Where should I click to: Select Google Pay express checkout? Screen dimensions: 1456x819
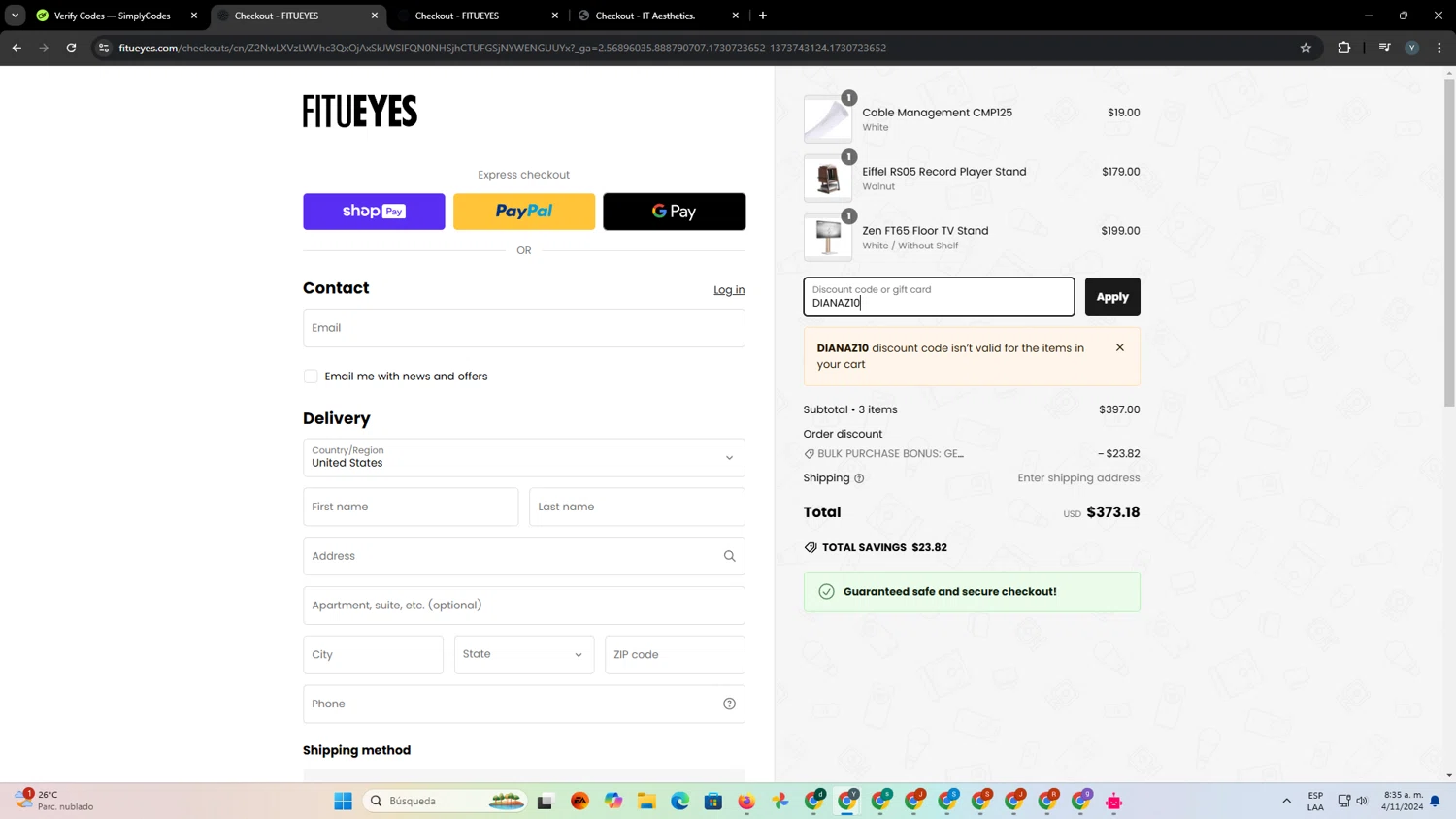(675, 212)
